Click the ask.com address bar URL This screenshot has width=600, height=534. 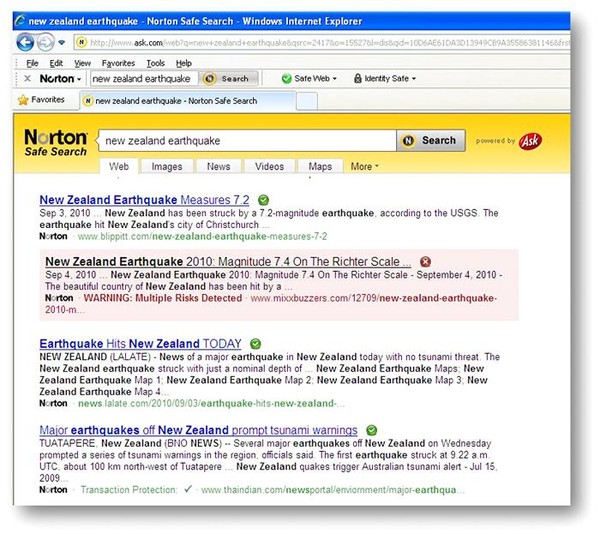pos(329,43)
